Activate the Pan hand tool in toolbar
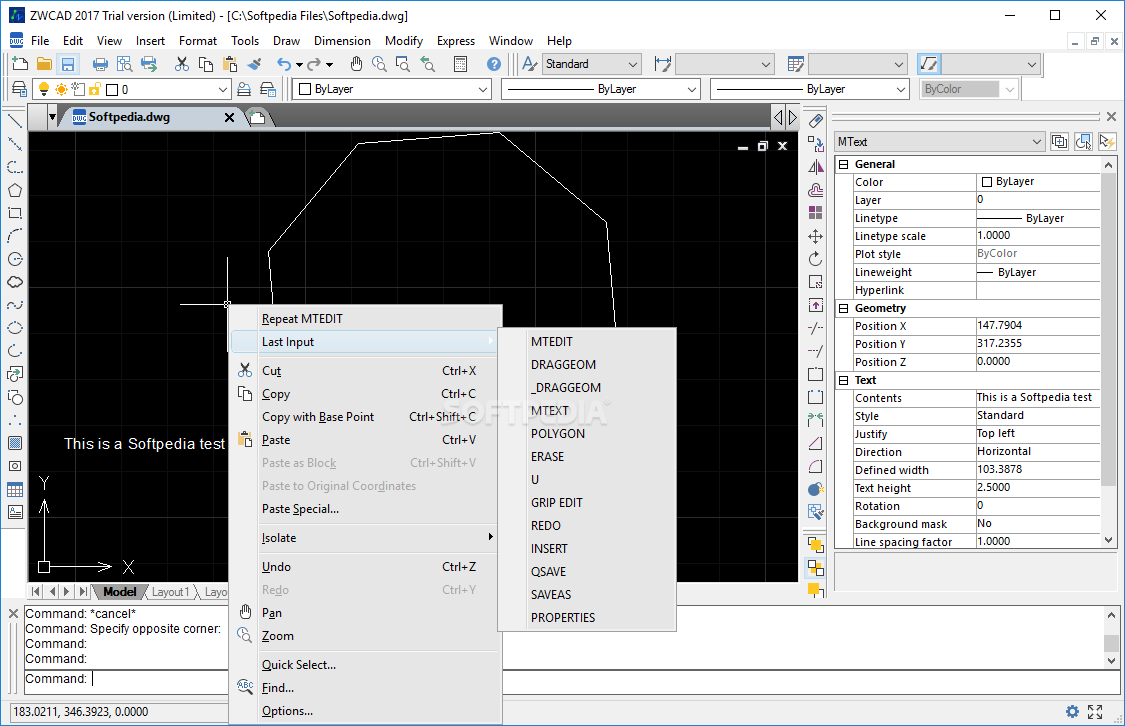The image size is (1125, 726). 355,64
